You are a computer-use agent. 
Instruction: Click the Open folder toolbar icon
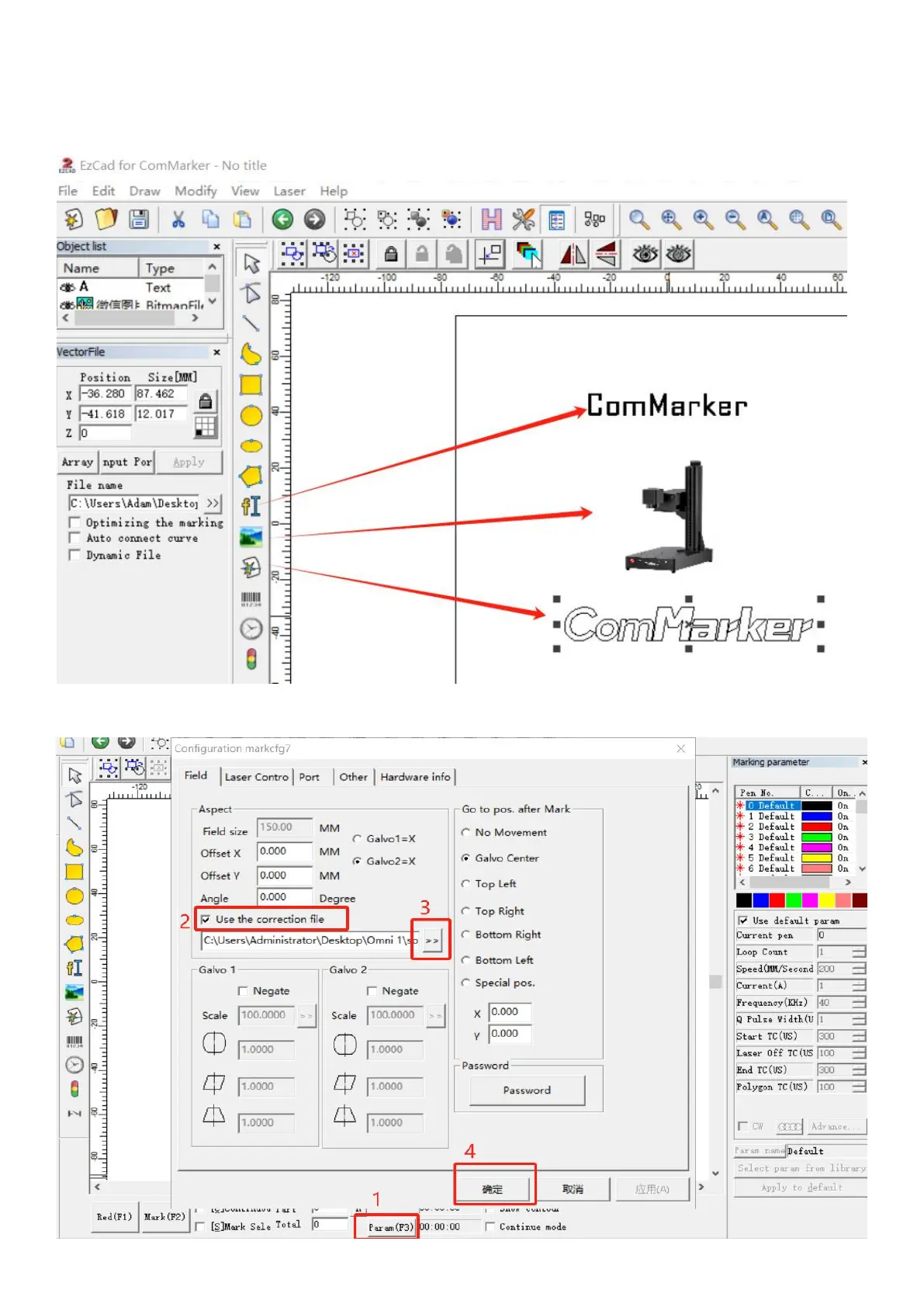click(106, 220)
